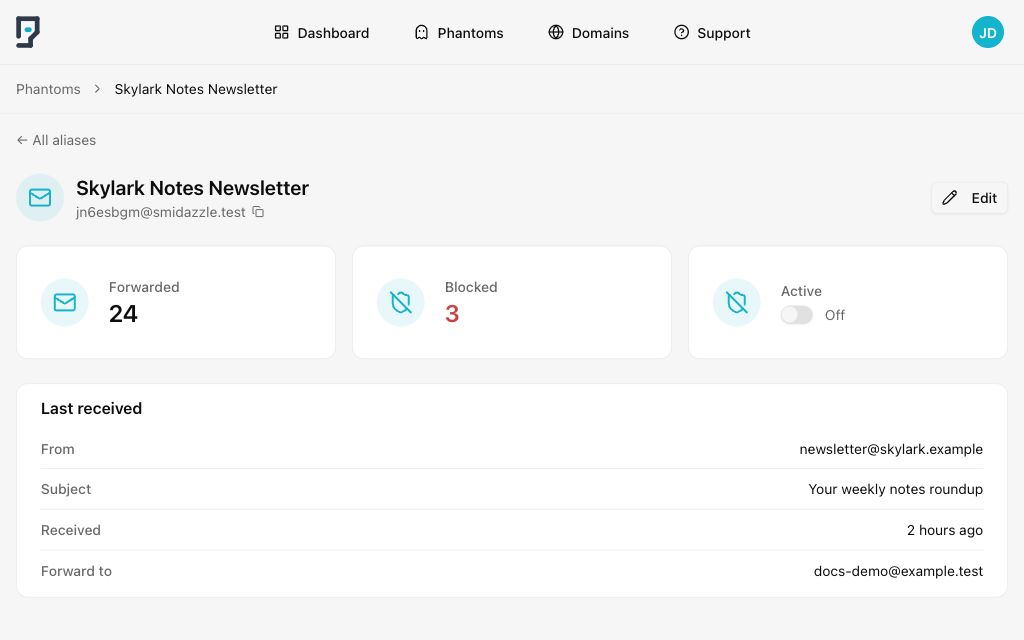Click the forward address docs-demo@example.test
Viewport: 1024px width, 640px height.
pos(898,571)
